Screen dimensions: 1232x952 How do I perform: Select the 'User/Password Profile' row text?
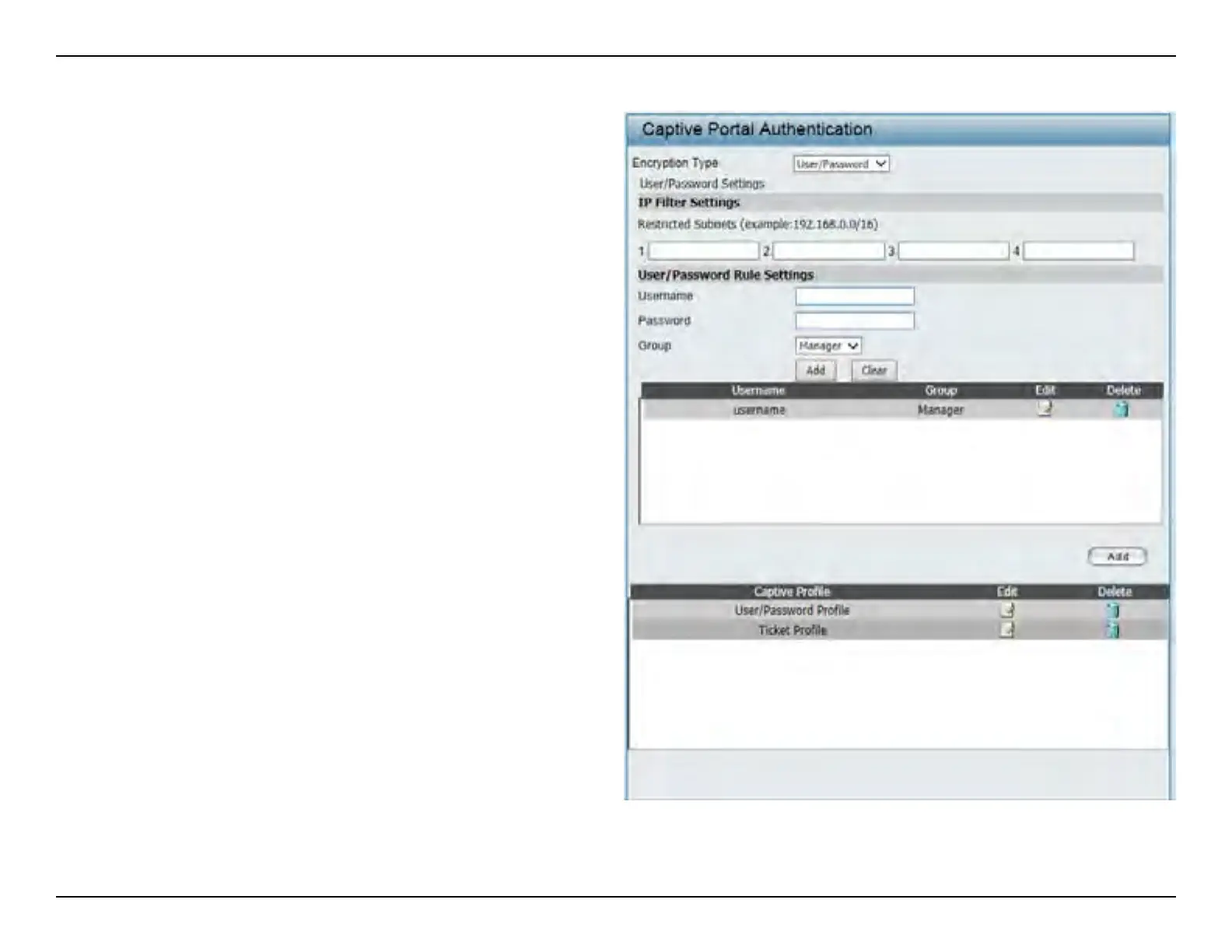point(792,611)
